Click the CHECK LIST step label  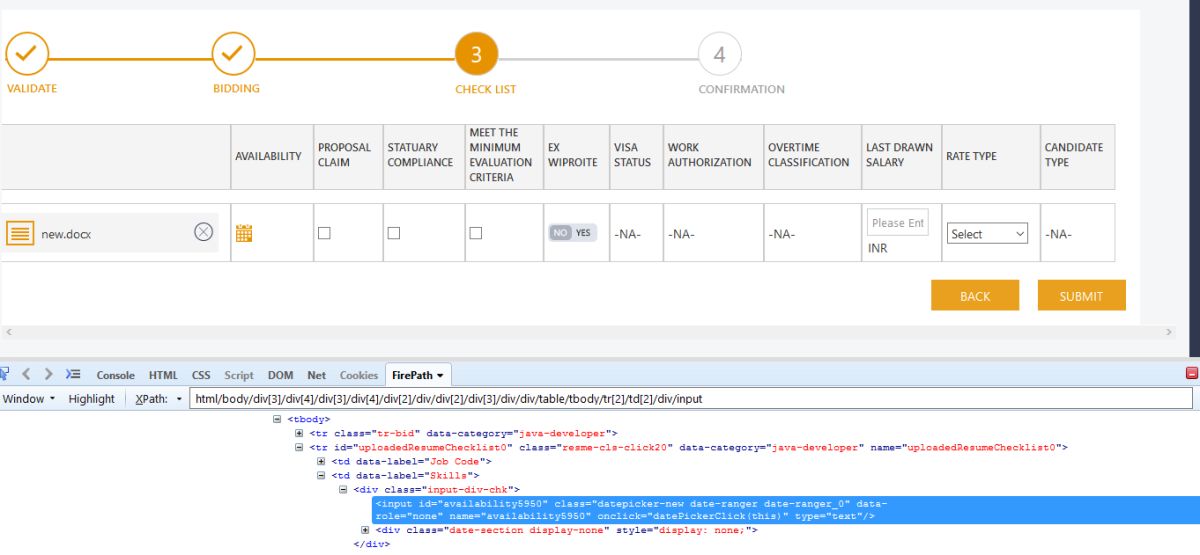(x=486, y=89)
